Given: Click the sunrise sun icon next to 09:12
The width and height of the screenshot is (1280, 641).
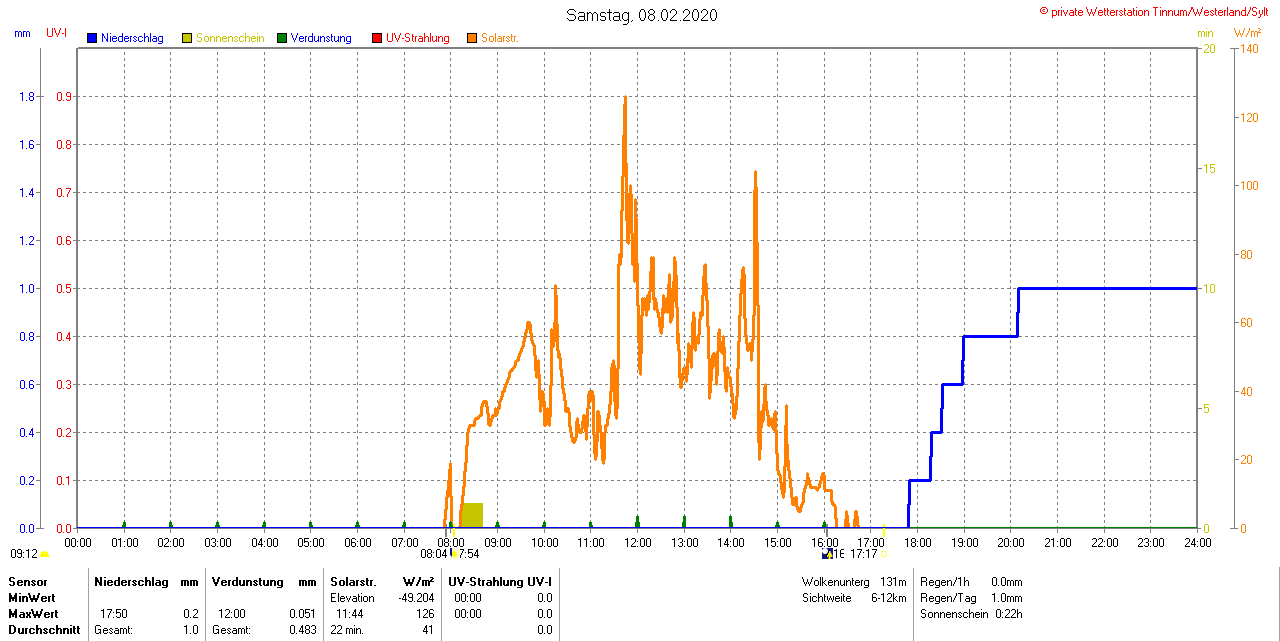Looking at the screenshot, I should 45,554.
